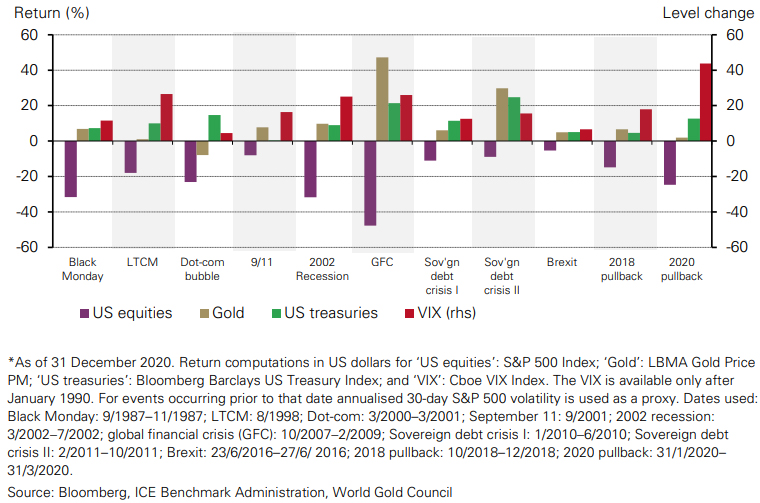The height and width of the screenshot is (503, 760).
Task: Select the purple US equities bar for GFC
Action: (x=370, y=183)
